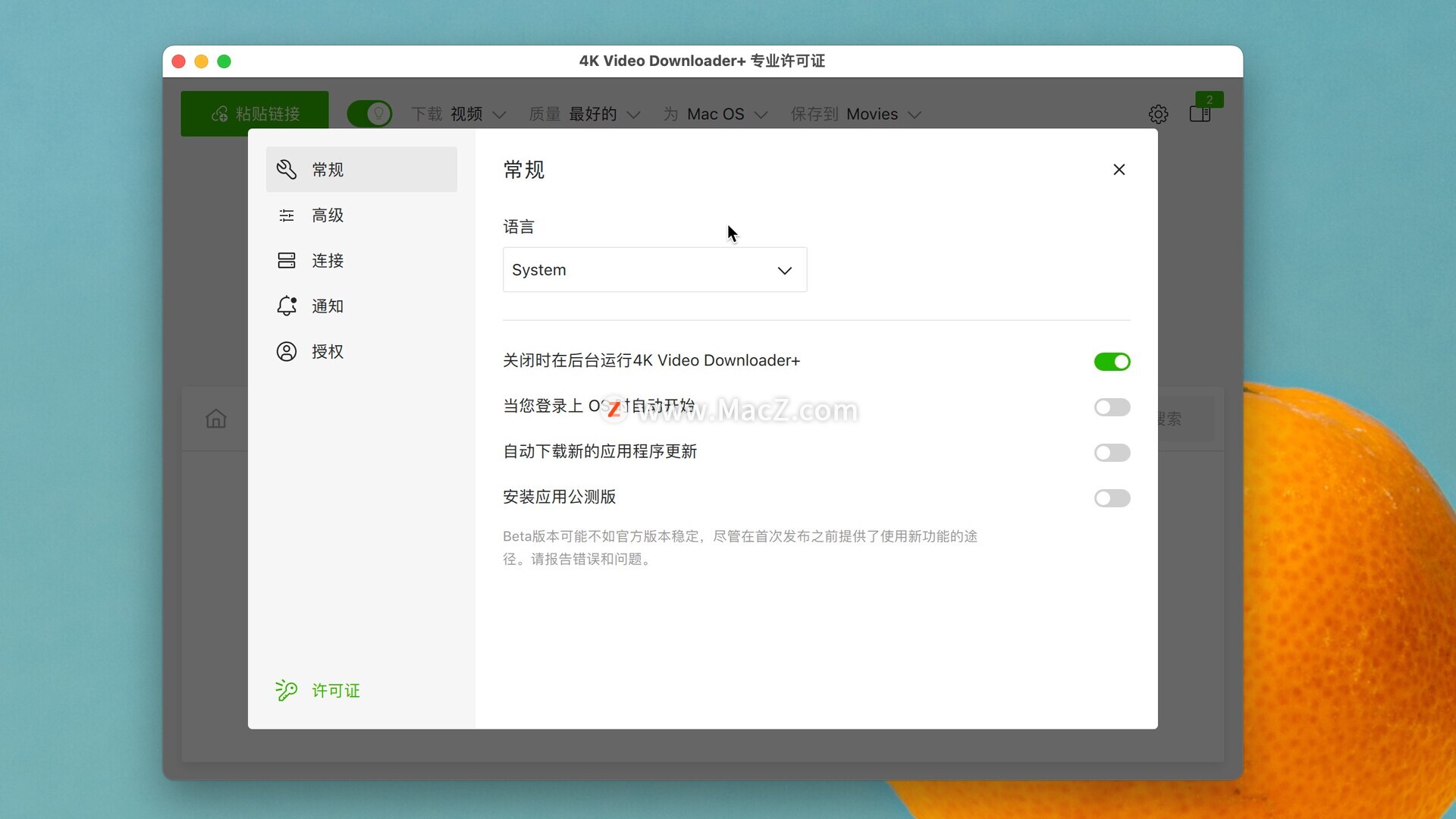The image size is (1456, 819).
Task: Open the 质量 最好的 quality dropdown
Action: pos(585,115)
